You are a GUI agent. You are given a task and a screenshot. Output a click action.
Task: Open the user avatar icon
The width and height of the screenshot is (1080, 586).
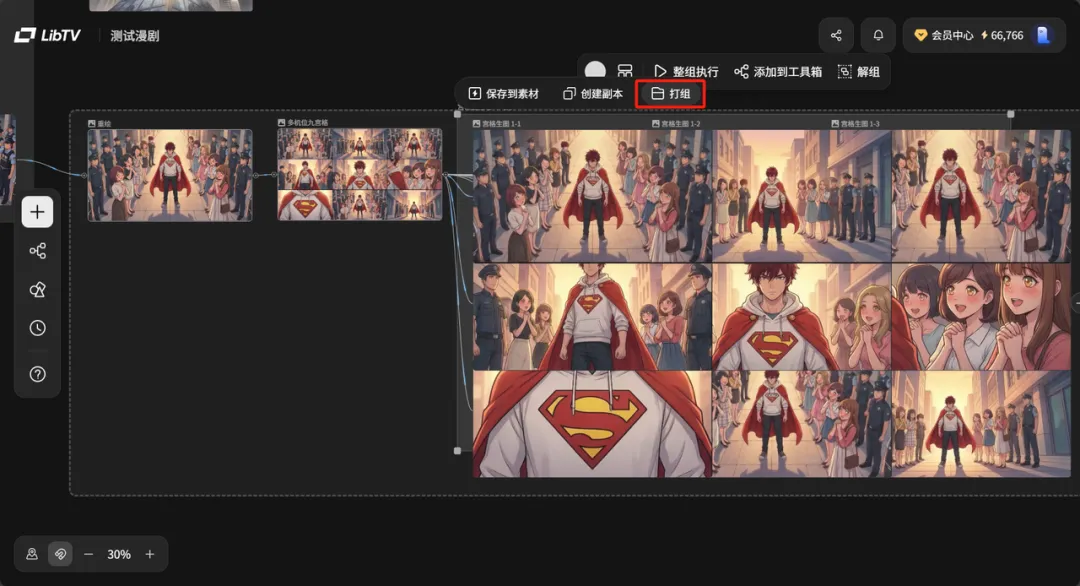[1043, 35]
